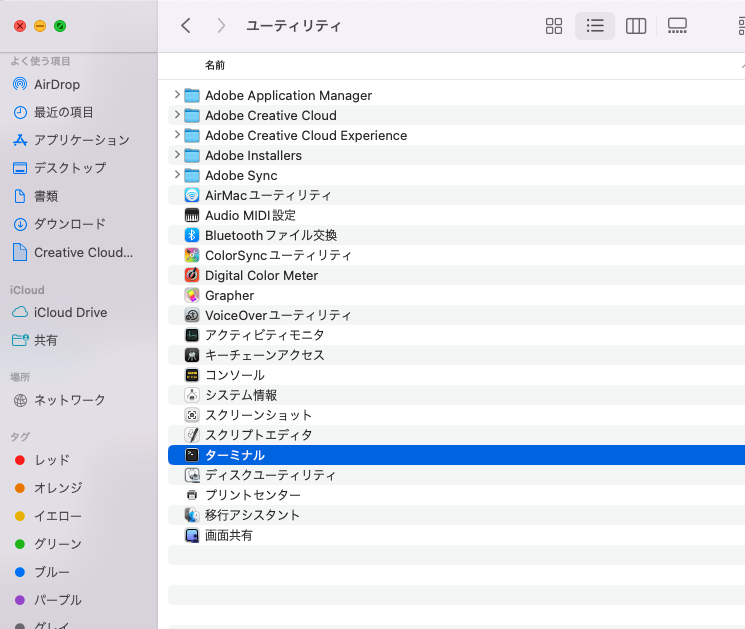
Task: Click the Bluetoothファイル交換 icon
Action: tap(192, 235)
